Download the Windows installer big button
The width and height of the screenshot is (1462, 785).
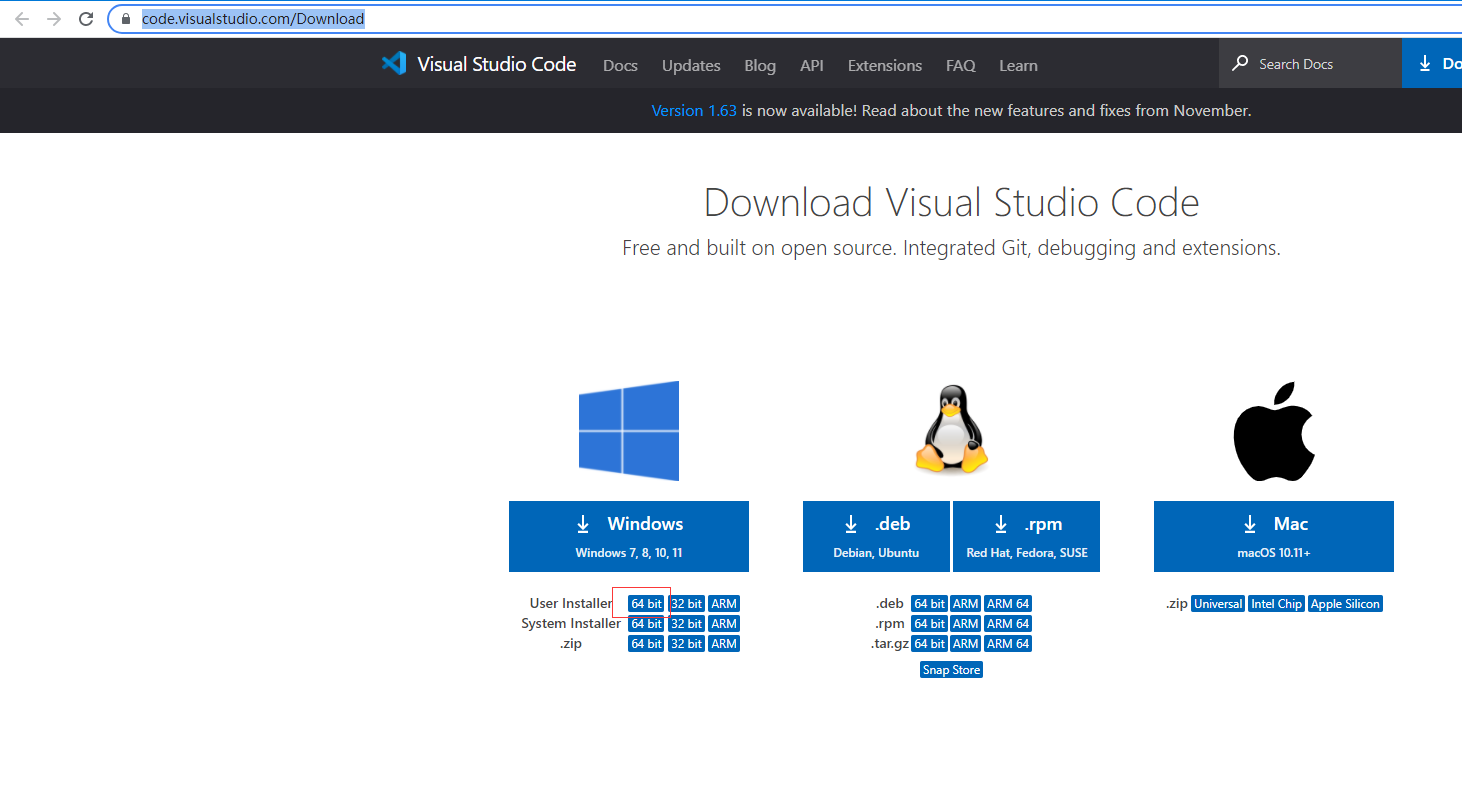tap(629, 536)
